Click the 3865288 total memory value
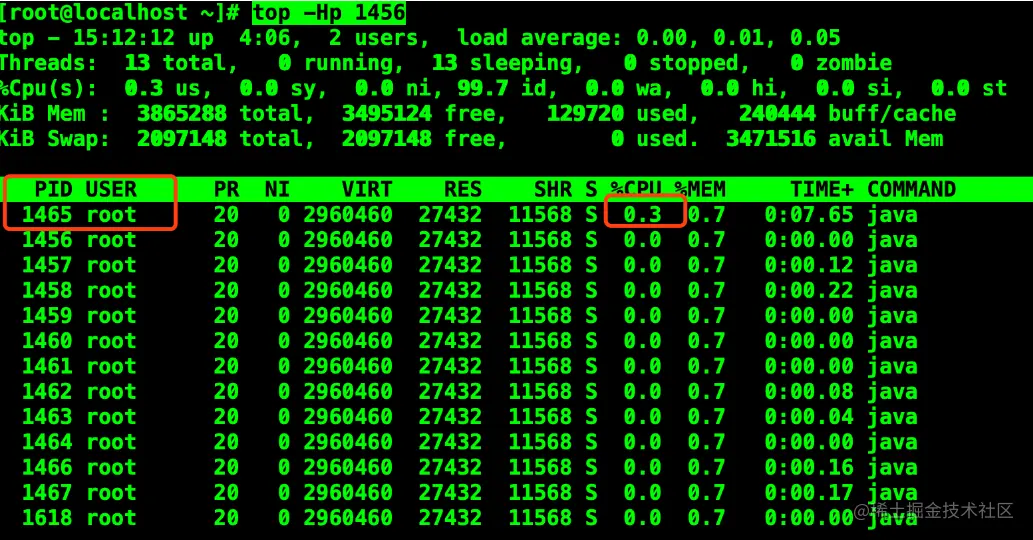Viewport: 1033px width, 540px height. (x=182, y=113)
